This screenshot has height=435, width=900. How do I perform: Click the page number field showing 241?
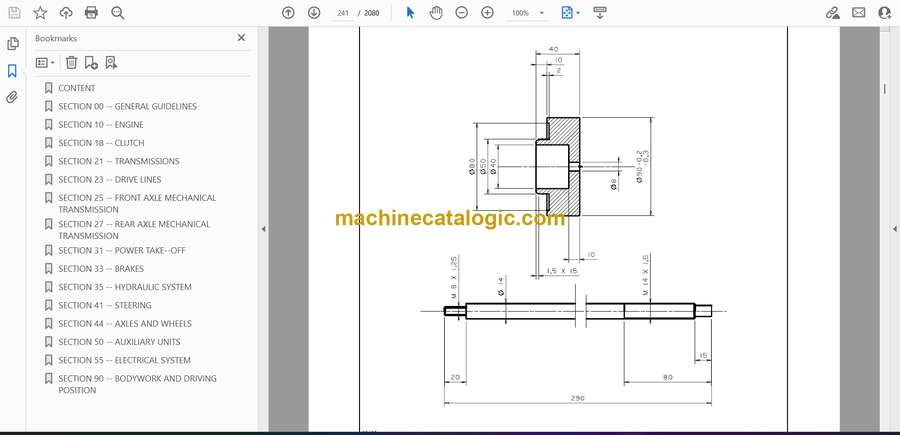[343, 13]
